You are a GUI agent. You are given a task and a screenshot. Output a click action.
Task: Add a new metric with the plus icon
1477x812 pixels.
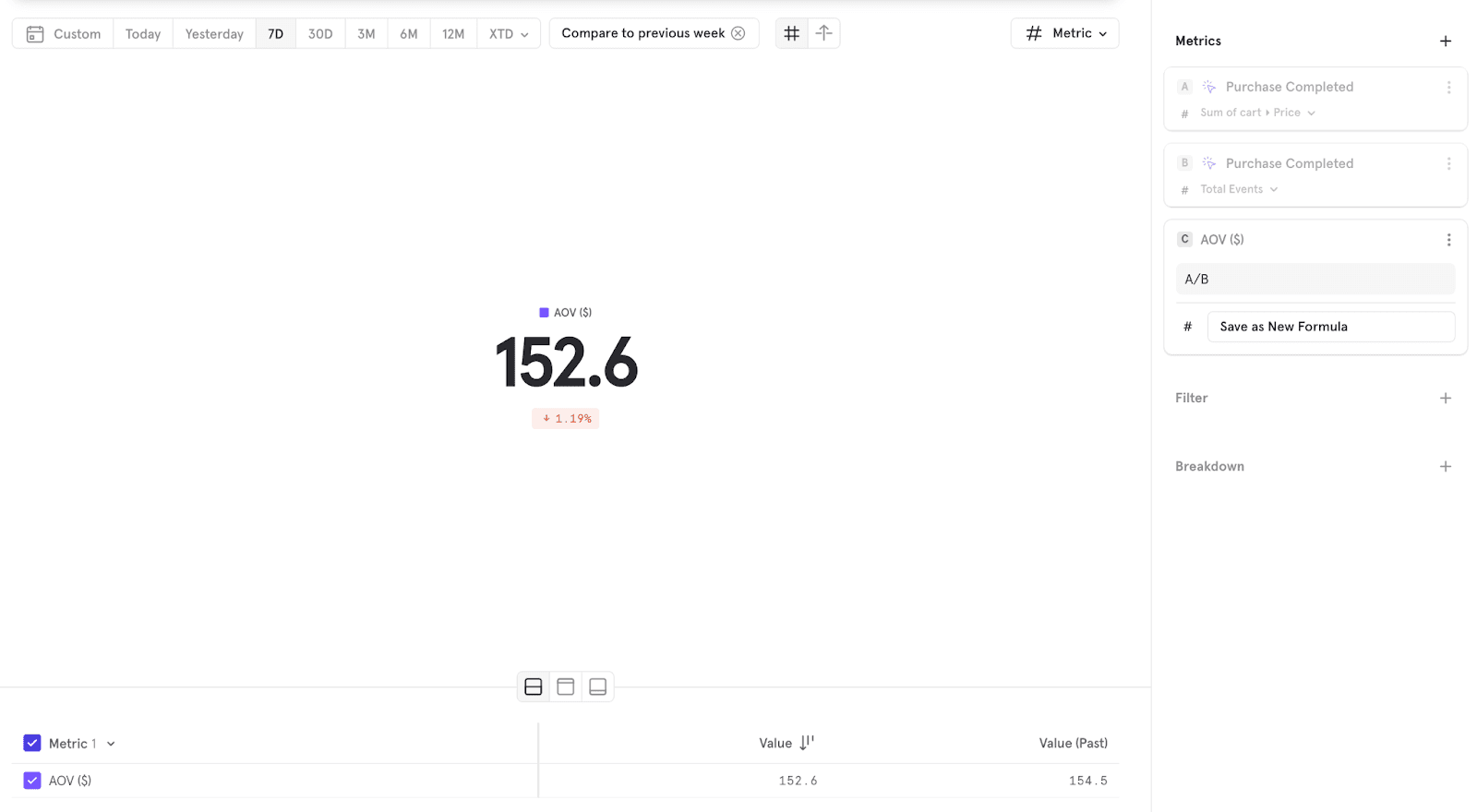click(1445, 42)
